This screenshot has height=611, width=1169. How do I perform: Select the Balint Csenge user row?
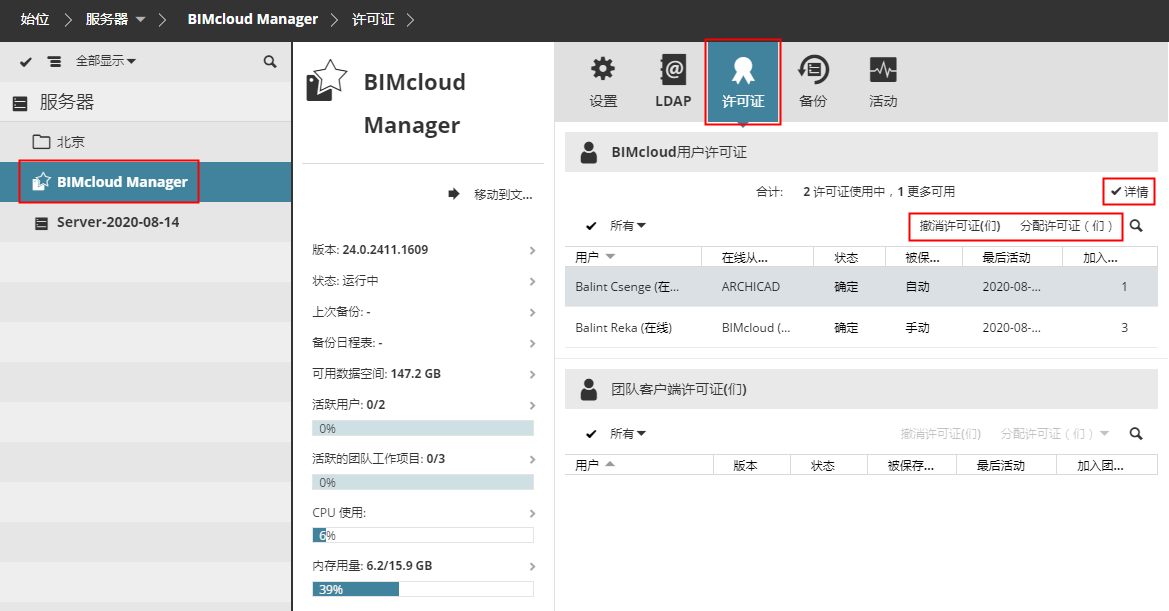(861, 287)
